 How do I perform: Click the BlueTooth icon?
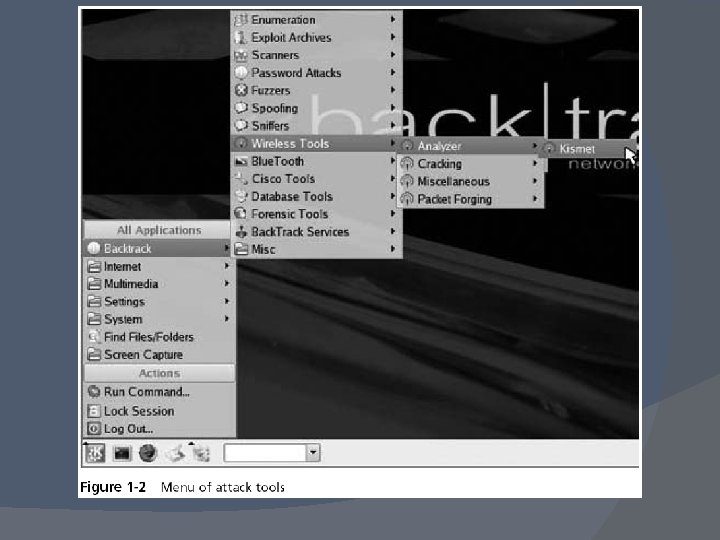point(241,161)
